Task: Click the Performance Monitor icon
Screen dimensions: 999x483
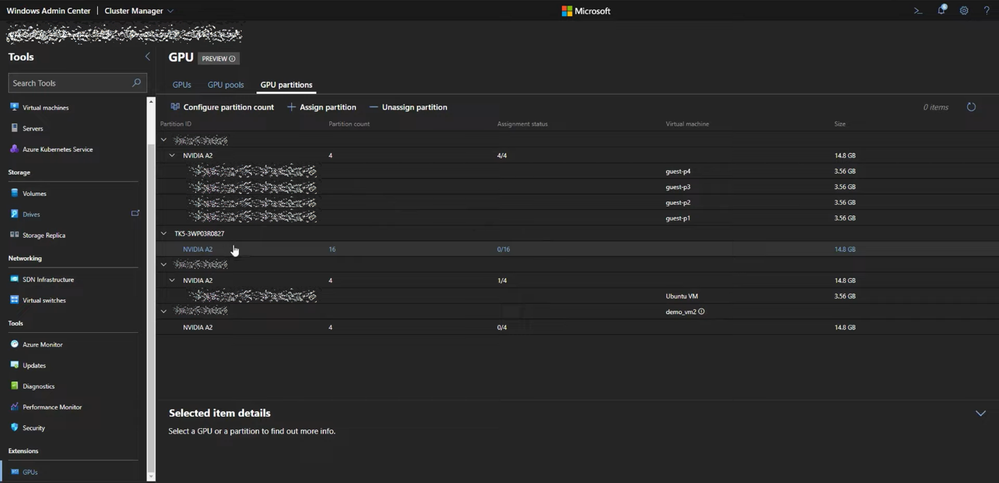Action: pyautogui.click(x=15, y=407)
